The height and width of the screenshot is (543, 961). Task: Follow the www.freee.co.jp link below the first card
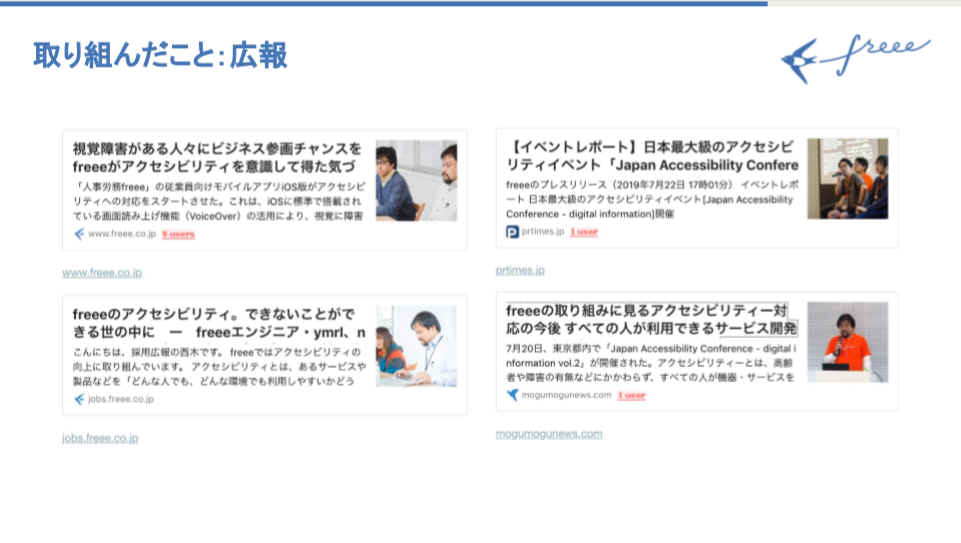click(x=102, y=273)
